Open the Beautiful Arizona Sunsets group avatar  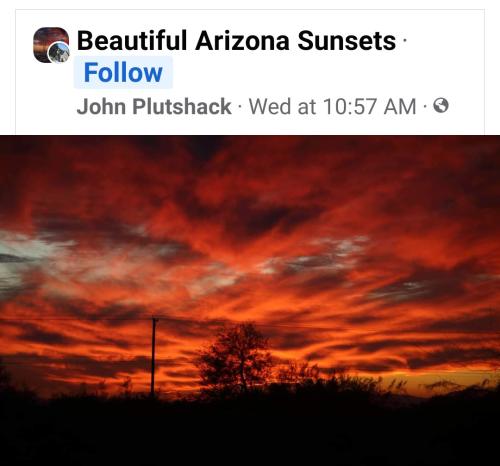[x=51, y=45]
